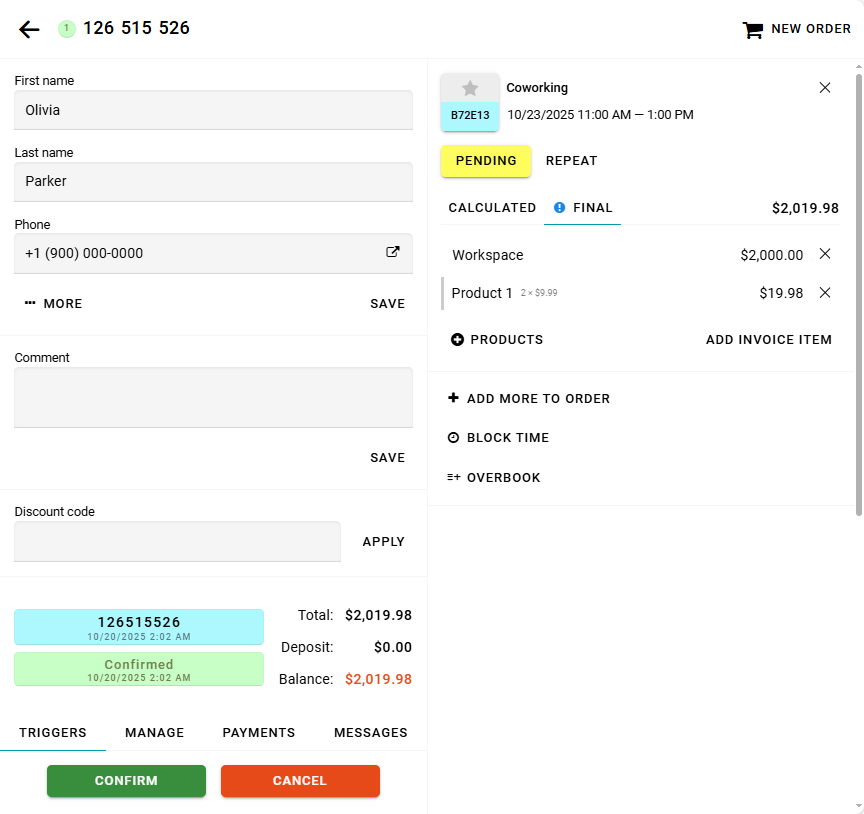Screen dimensions: 864x814
Task: Open phone number external link icon
Action: coord(393,253)
